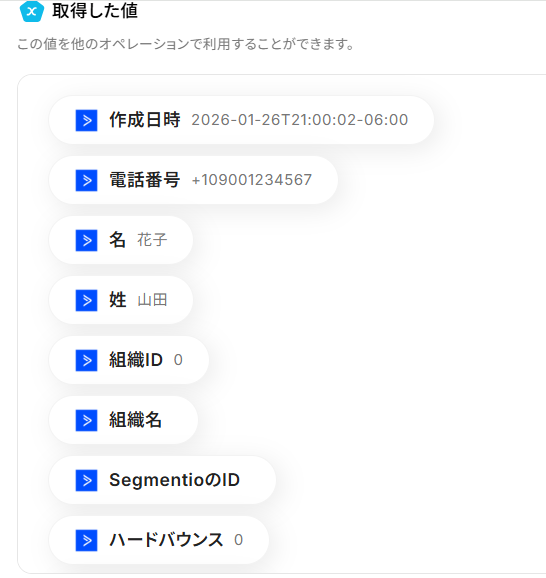Select the 作成日時 label text
The height and width of the screenshot is (578, 546).
(145, 120)
